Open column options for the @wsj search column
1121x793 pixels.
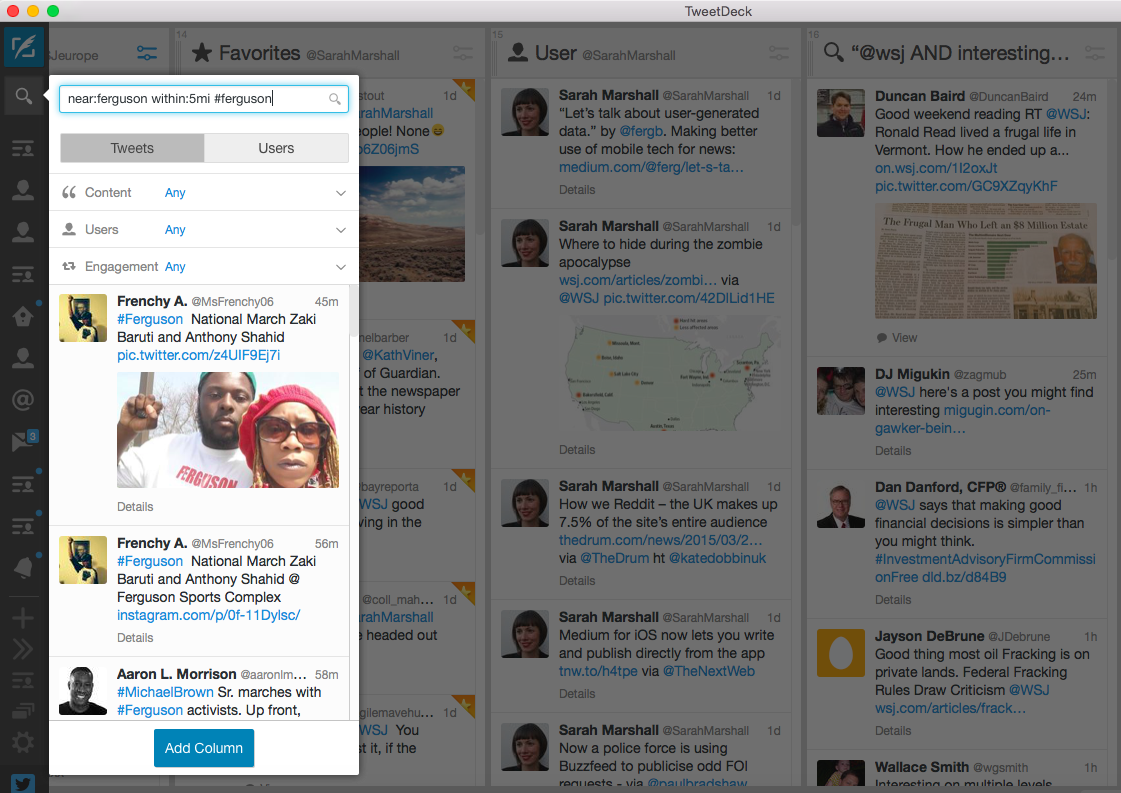click(1095, 54)
